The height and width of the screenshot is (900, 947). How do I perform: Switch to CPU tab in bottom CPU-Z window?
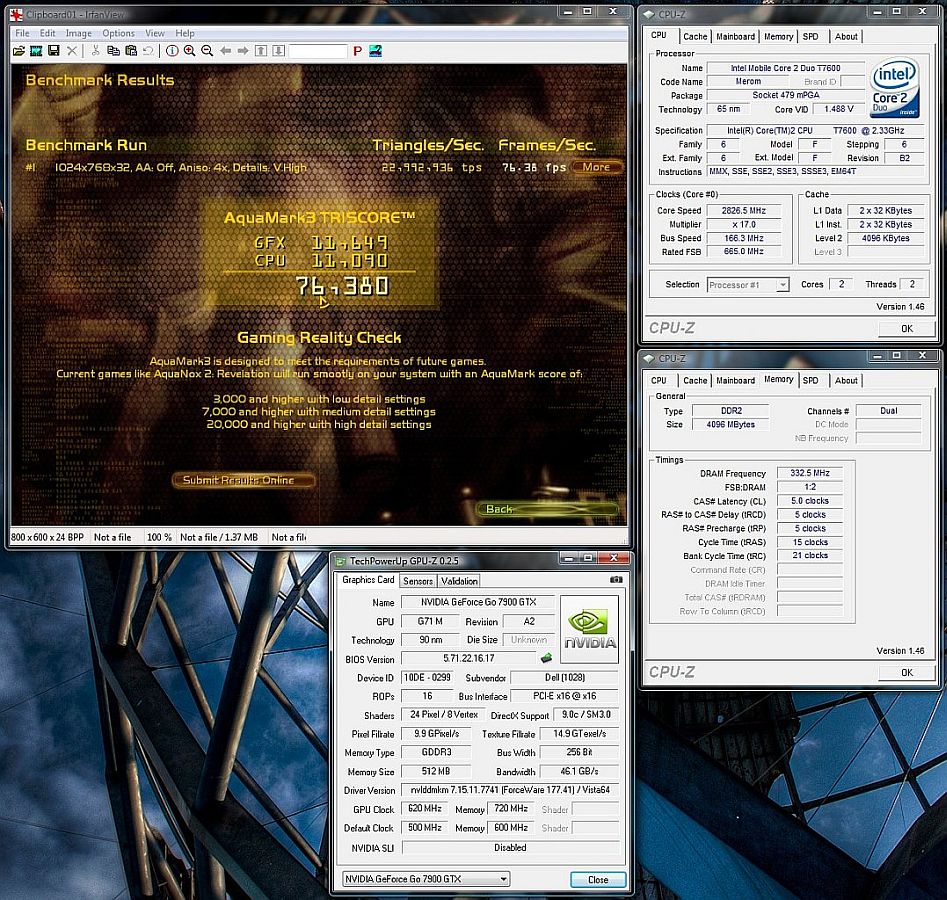coord(659,381)
